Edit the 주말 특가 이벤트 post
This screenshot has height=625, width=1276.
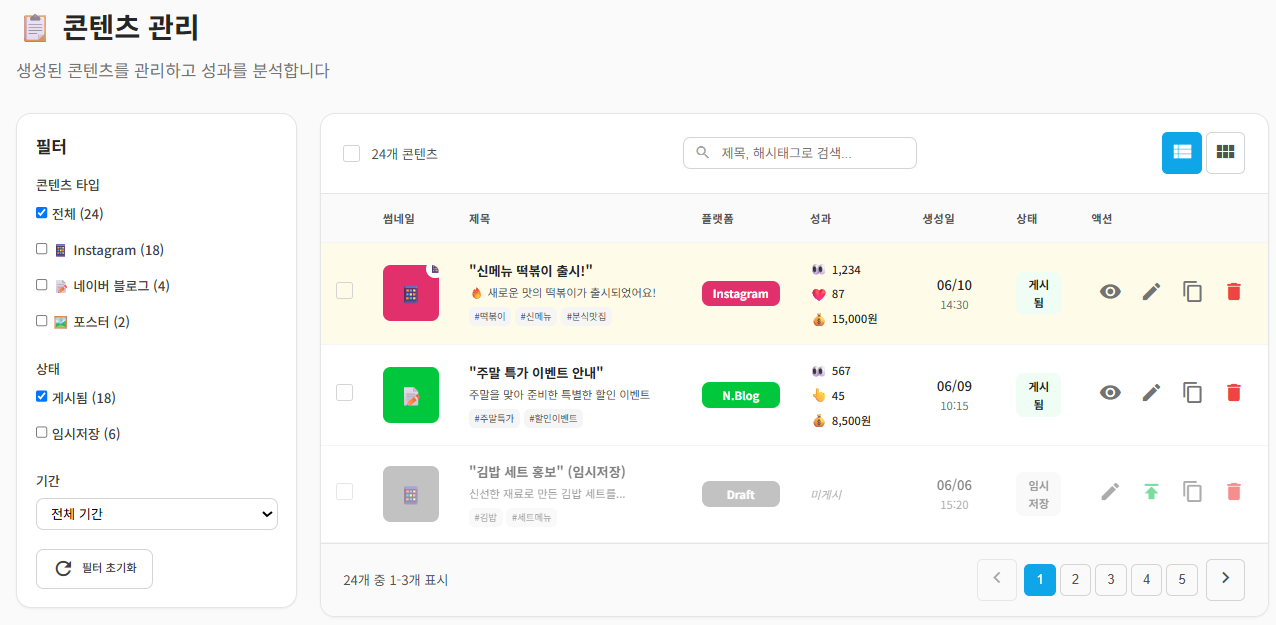click(x=1151, y=393)
